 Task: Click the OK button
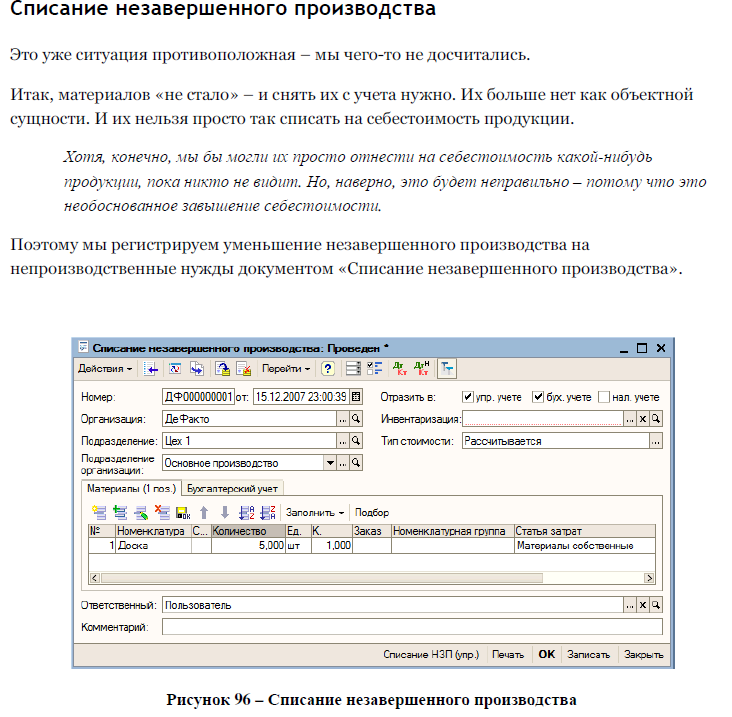(547, 655)
